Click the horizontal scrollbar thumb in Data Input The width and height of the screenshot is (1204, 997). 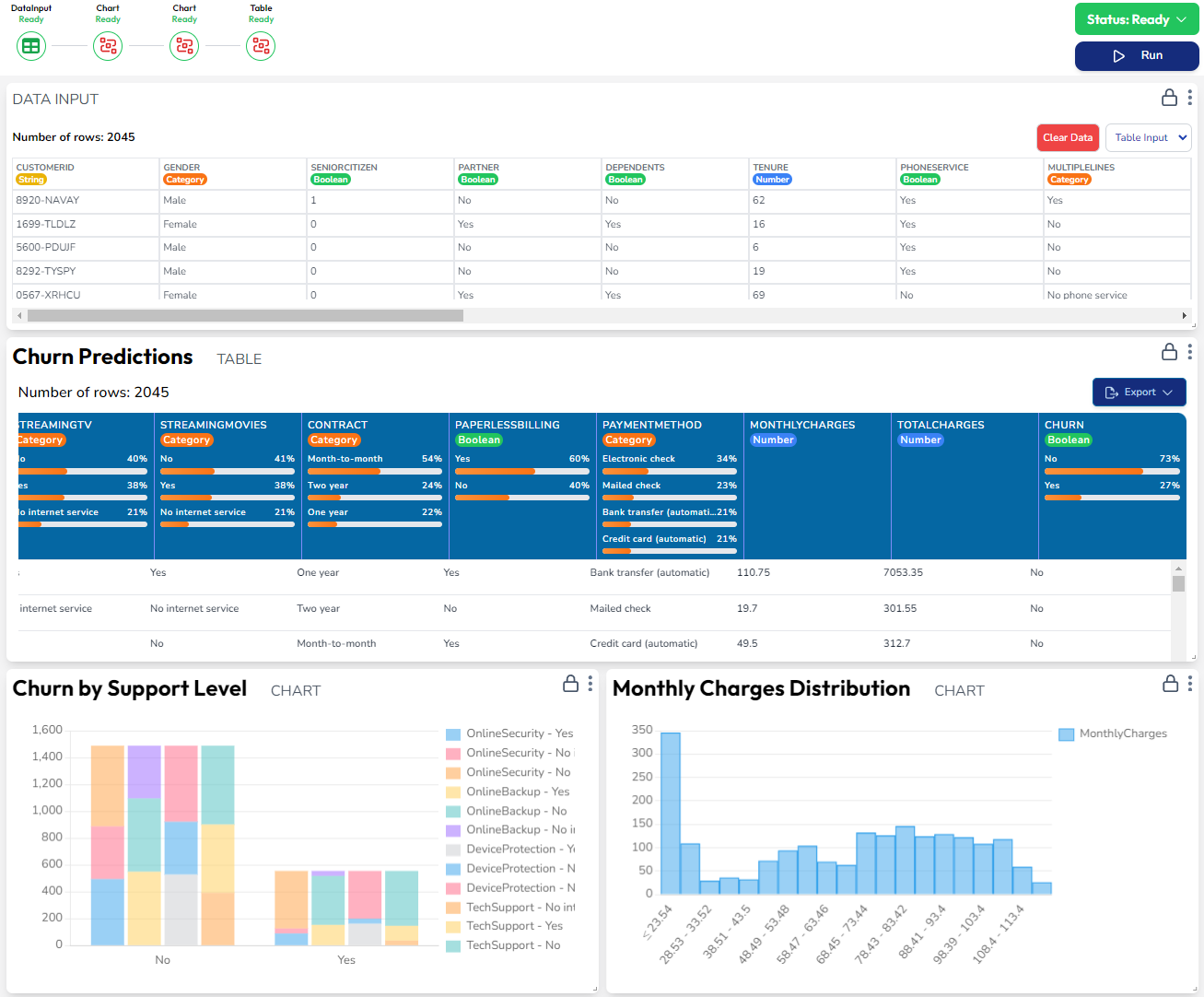tap(245, 315)
